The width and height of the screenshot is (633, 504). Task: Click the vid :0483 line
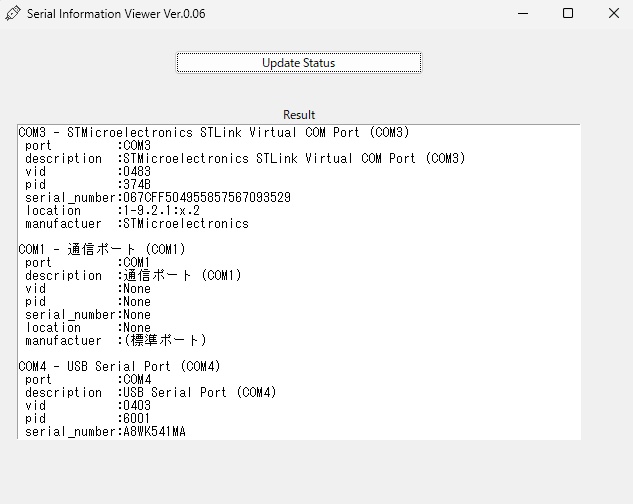click(88, 171)
